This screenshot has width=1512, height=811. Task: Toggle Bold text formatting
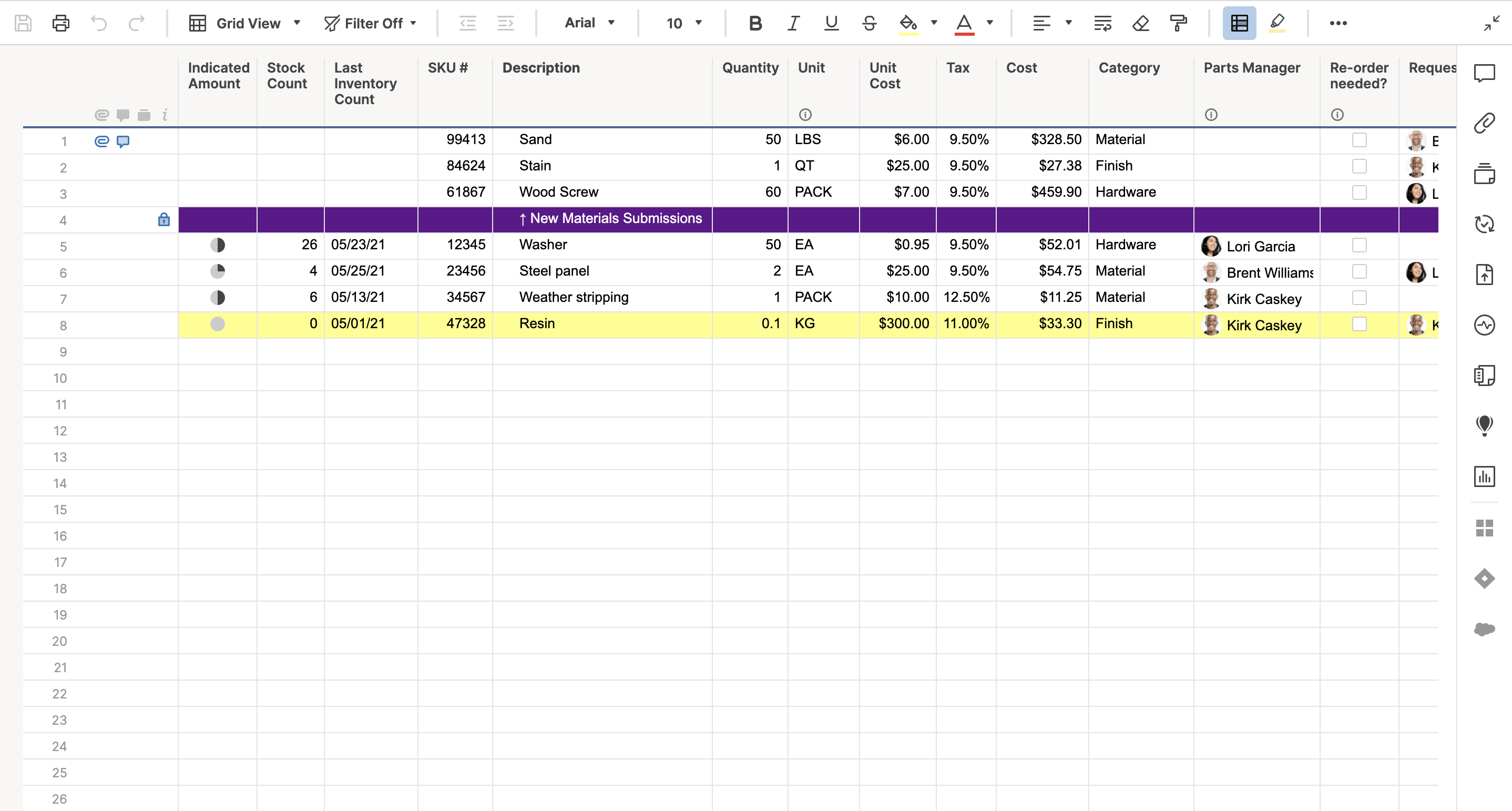coord(755,24)
